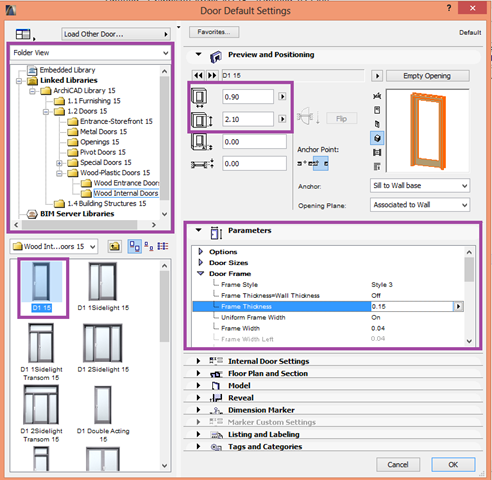This screenshot has height=480, width=492.
Task: Go to next door with double-right arrows
Action: (212, 75)
